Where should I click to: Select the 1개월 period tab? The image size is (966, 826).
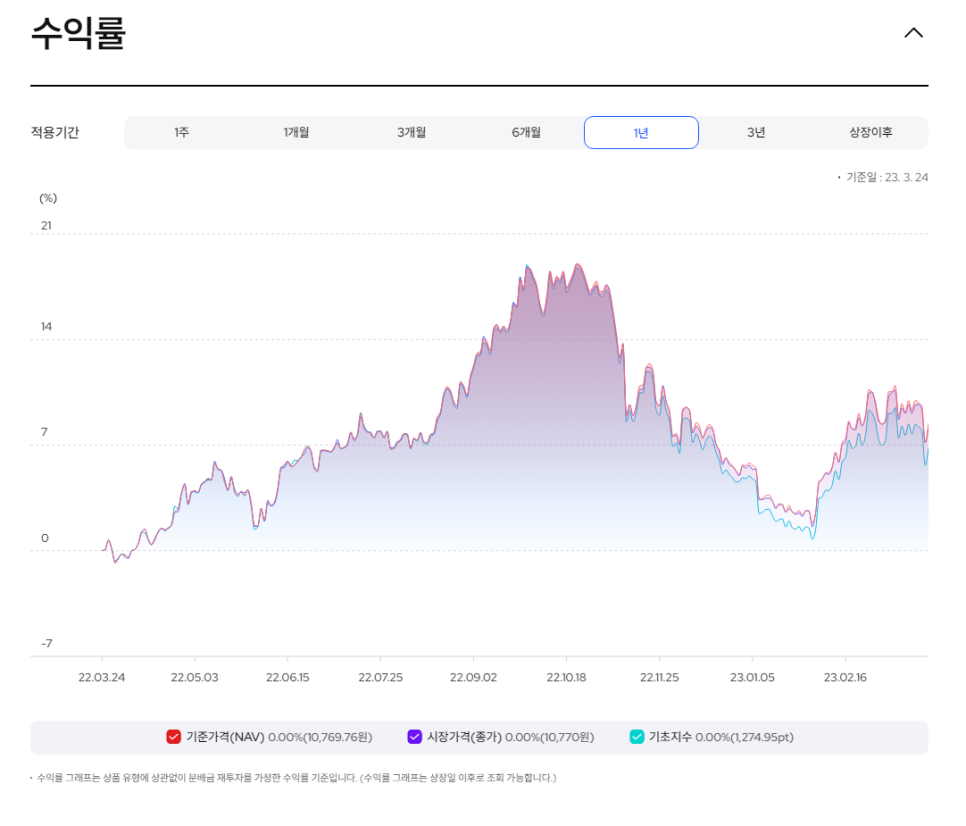[296, 132]
